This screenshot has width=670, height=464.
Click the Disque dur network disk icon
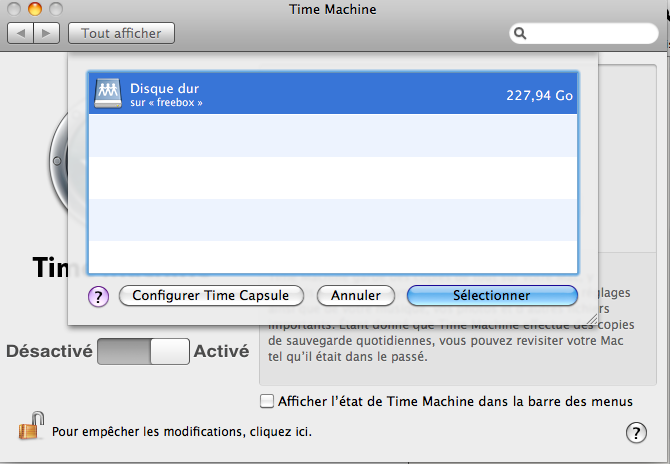tap(107, 94)
